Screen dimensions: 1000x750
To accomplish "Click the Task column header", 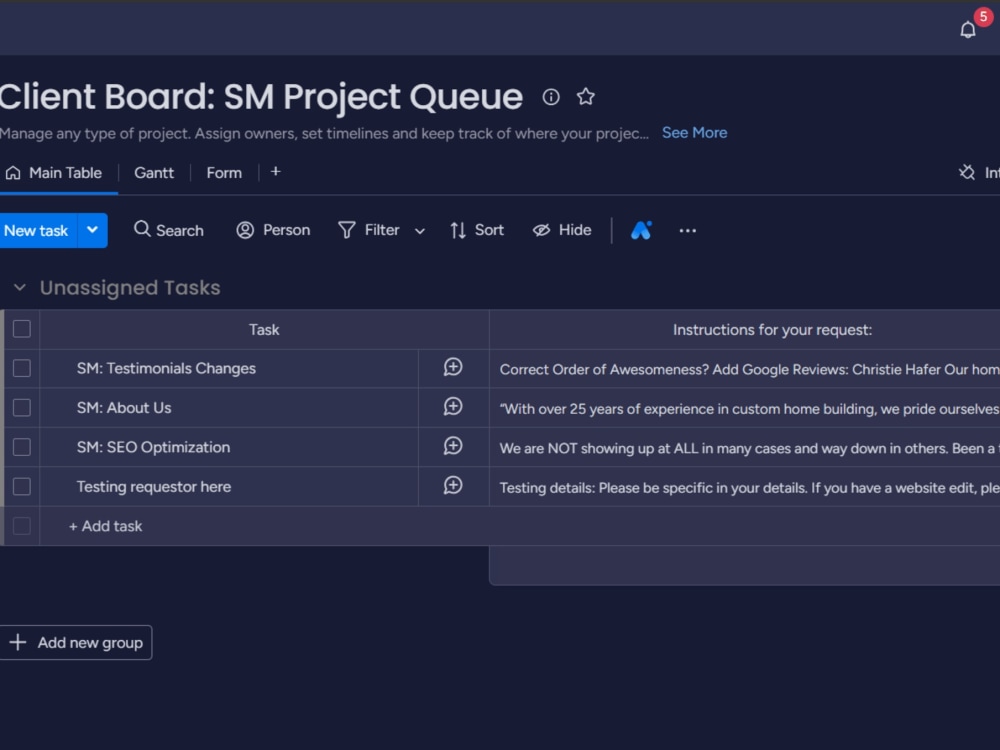I will (264, 330).
